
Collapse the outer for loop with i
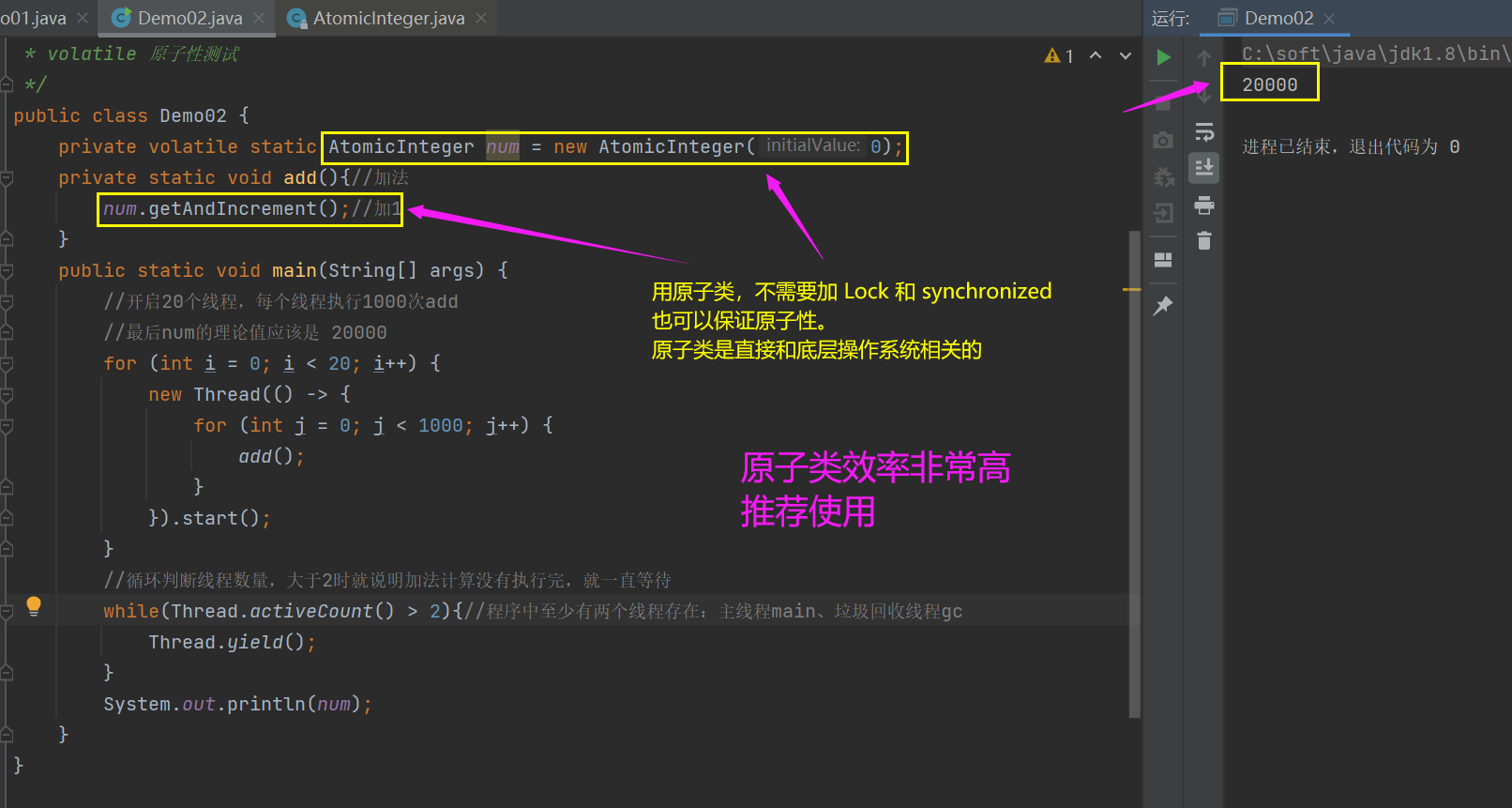(7, 364)
